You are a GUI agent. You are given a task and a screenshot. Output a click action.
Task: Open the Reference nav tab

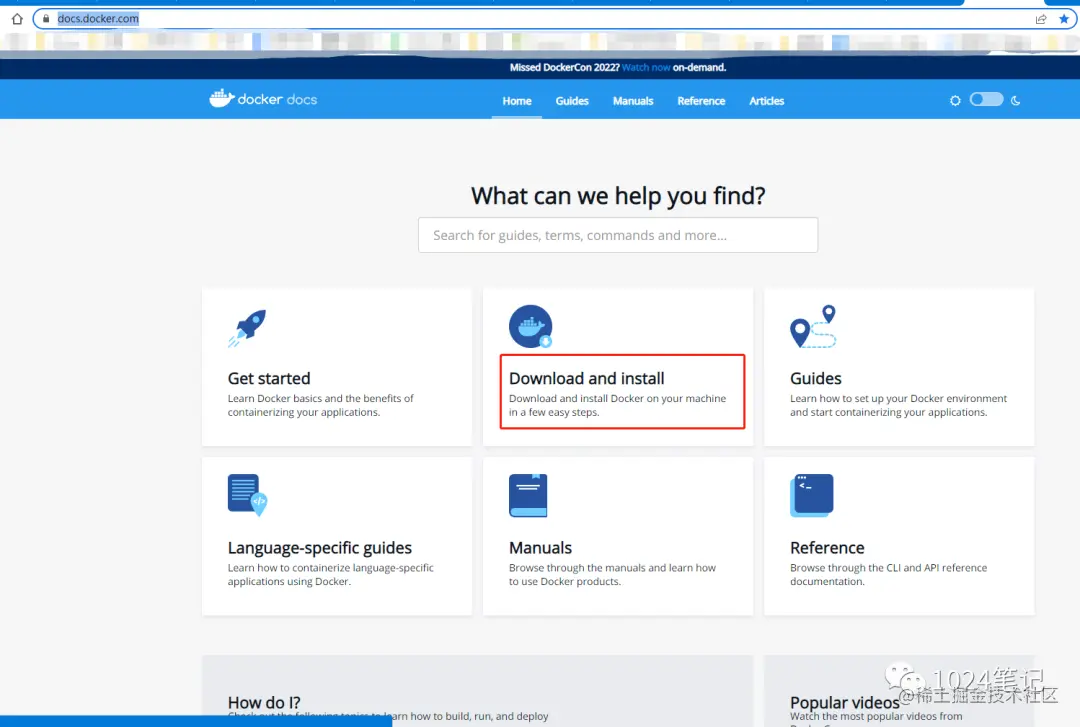[701, 101]
